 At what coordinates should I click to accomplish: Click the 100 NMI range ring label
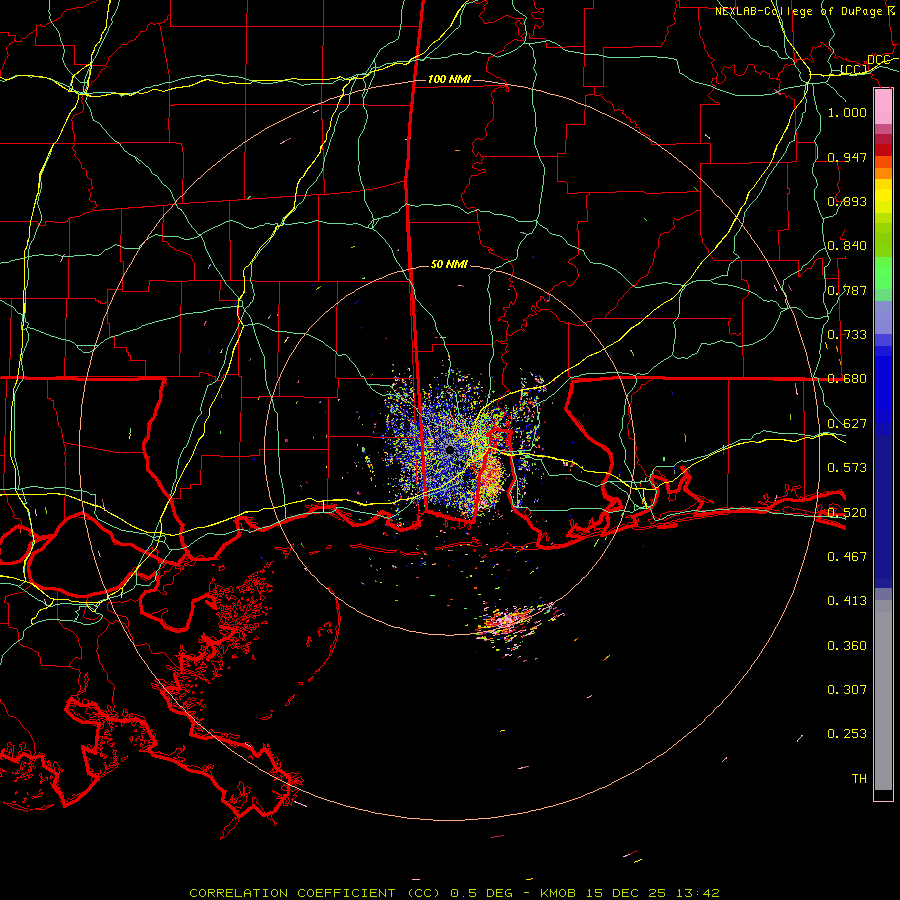point(449,79)
